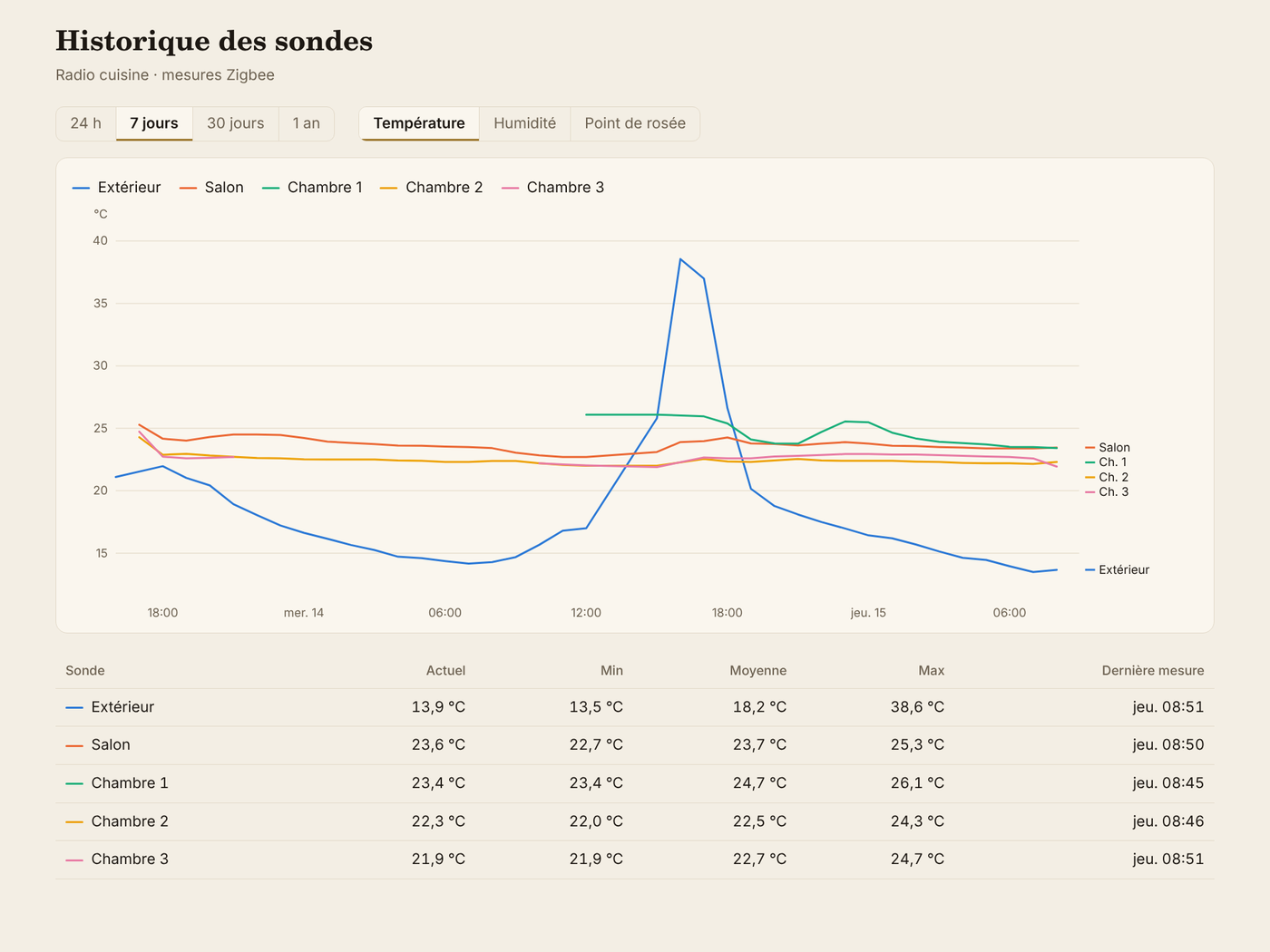The image size is (1270, 952).
Task: Switch to the 30 jours range
Action: click(236, 123)
